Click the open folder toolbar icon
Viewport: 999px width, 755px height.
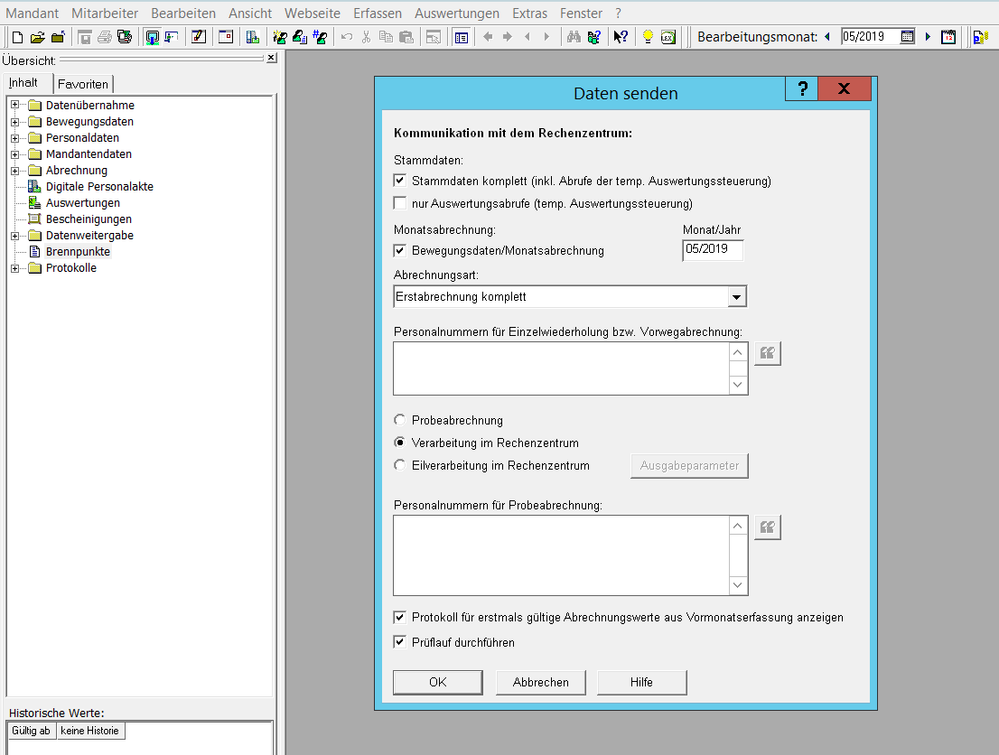(37, 37)
